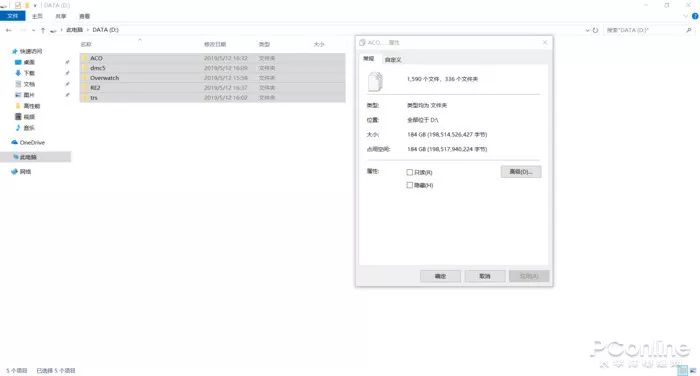Open 音乐 in the sidebar
Viewport: 700px width, 376px height.
pos(29,128)
